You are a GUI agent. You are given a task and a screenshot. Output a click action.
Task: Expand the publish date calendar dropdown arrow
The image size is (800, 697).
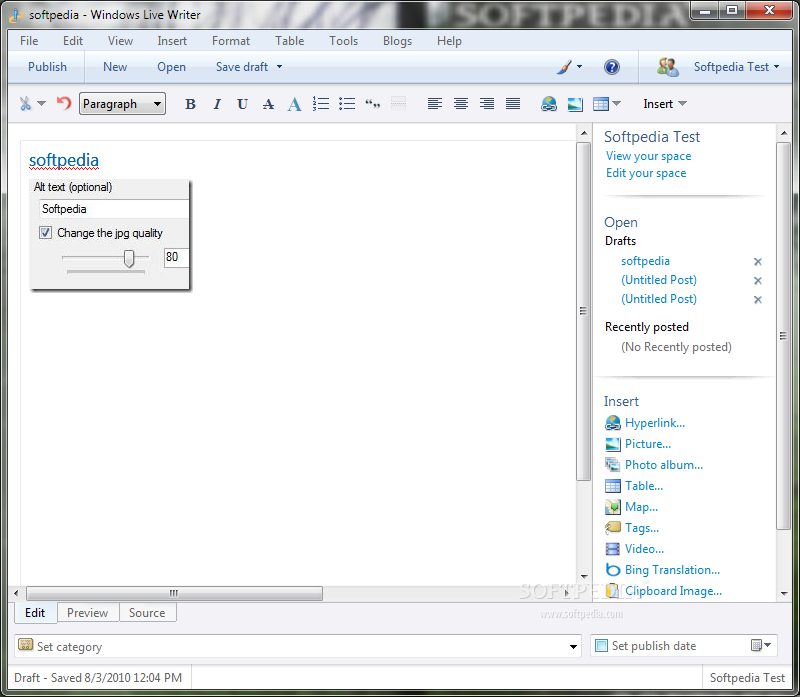pyautogui.click(x=767, y=645)
